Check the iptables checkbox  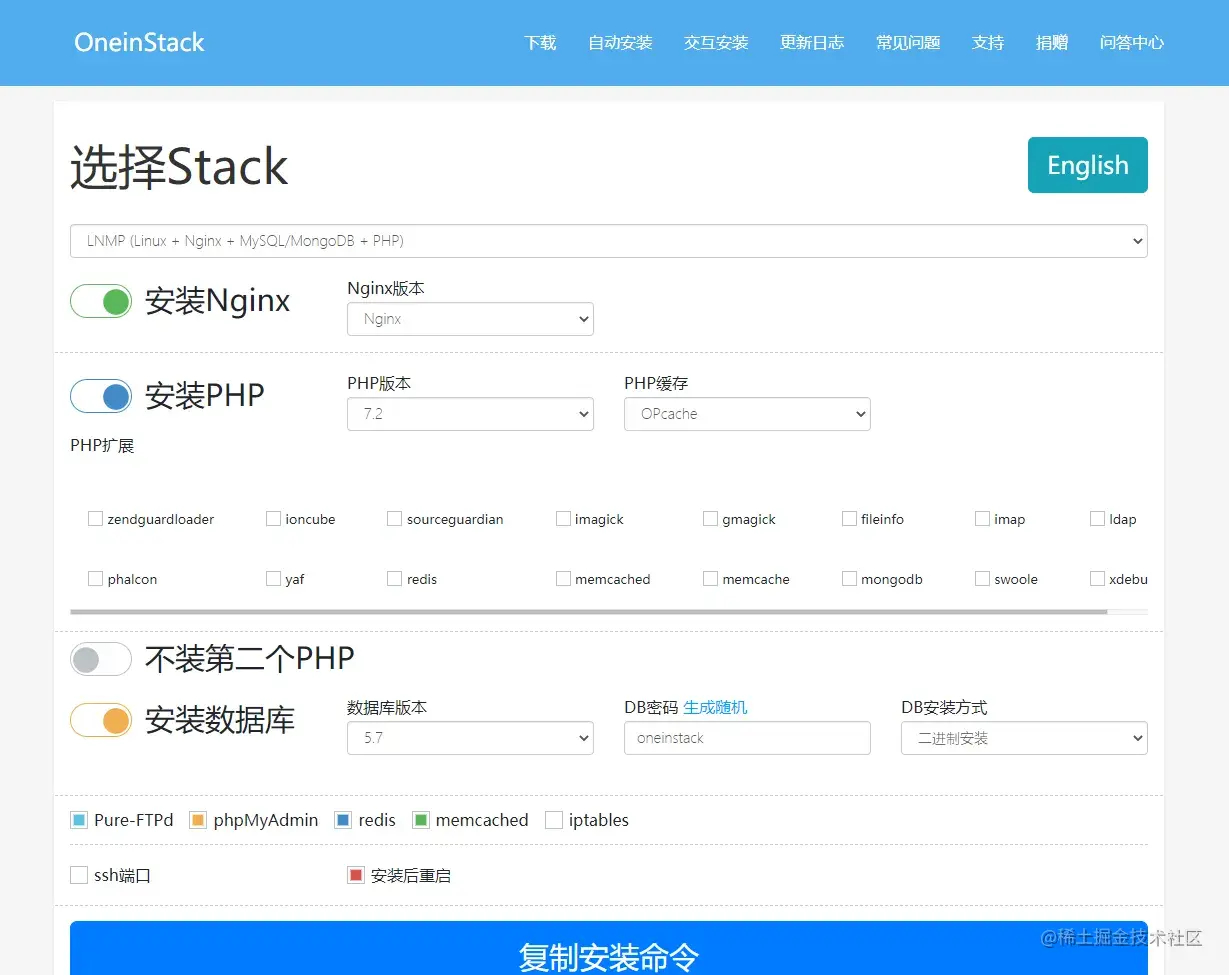click(554, 820)
